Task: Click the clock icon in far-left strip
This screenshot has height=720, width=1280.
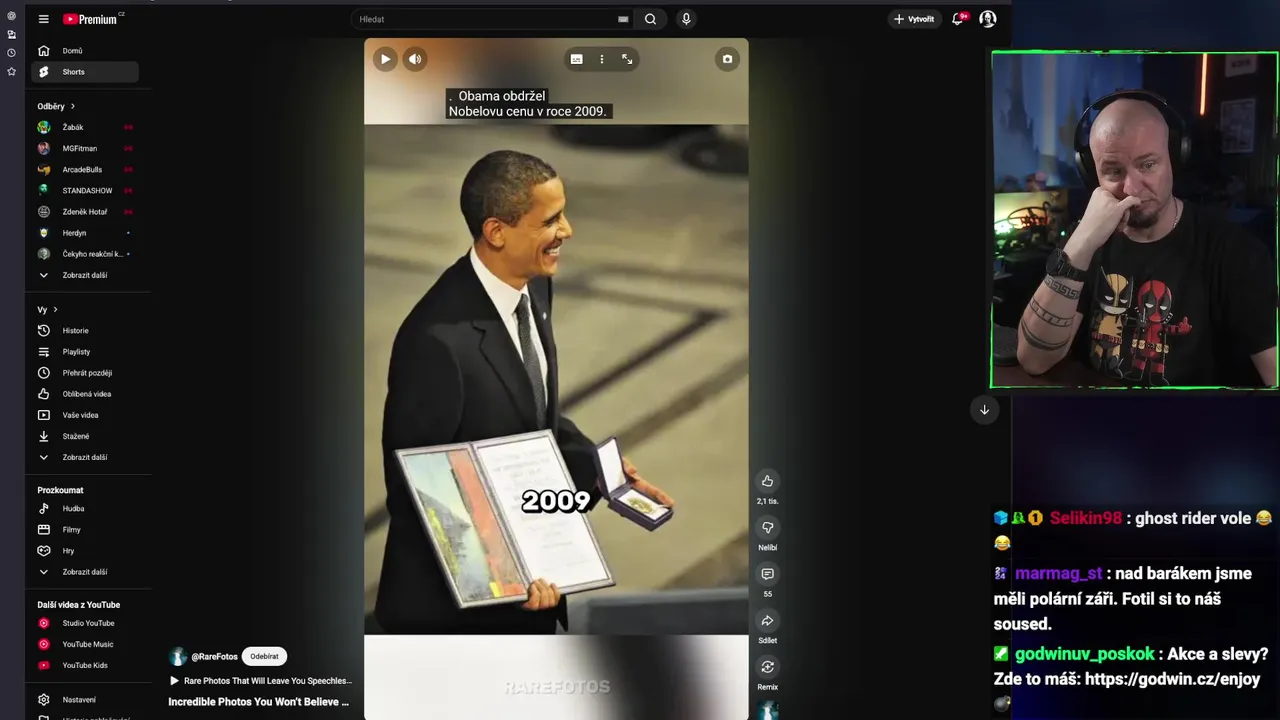Action: pos(11,53)
